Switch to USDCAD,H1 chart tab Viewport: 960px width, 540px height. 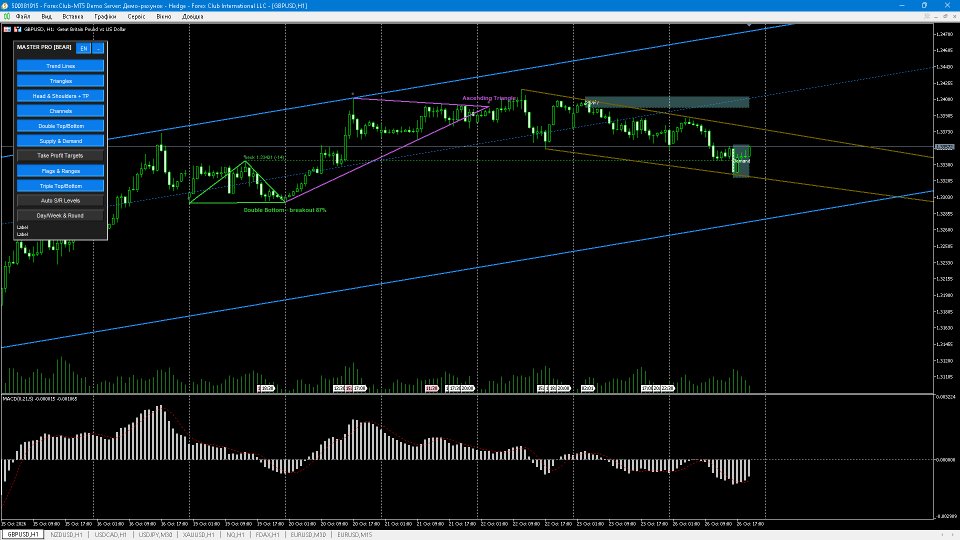[111, 534]
